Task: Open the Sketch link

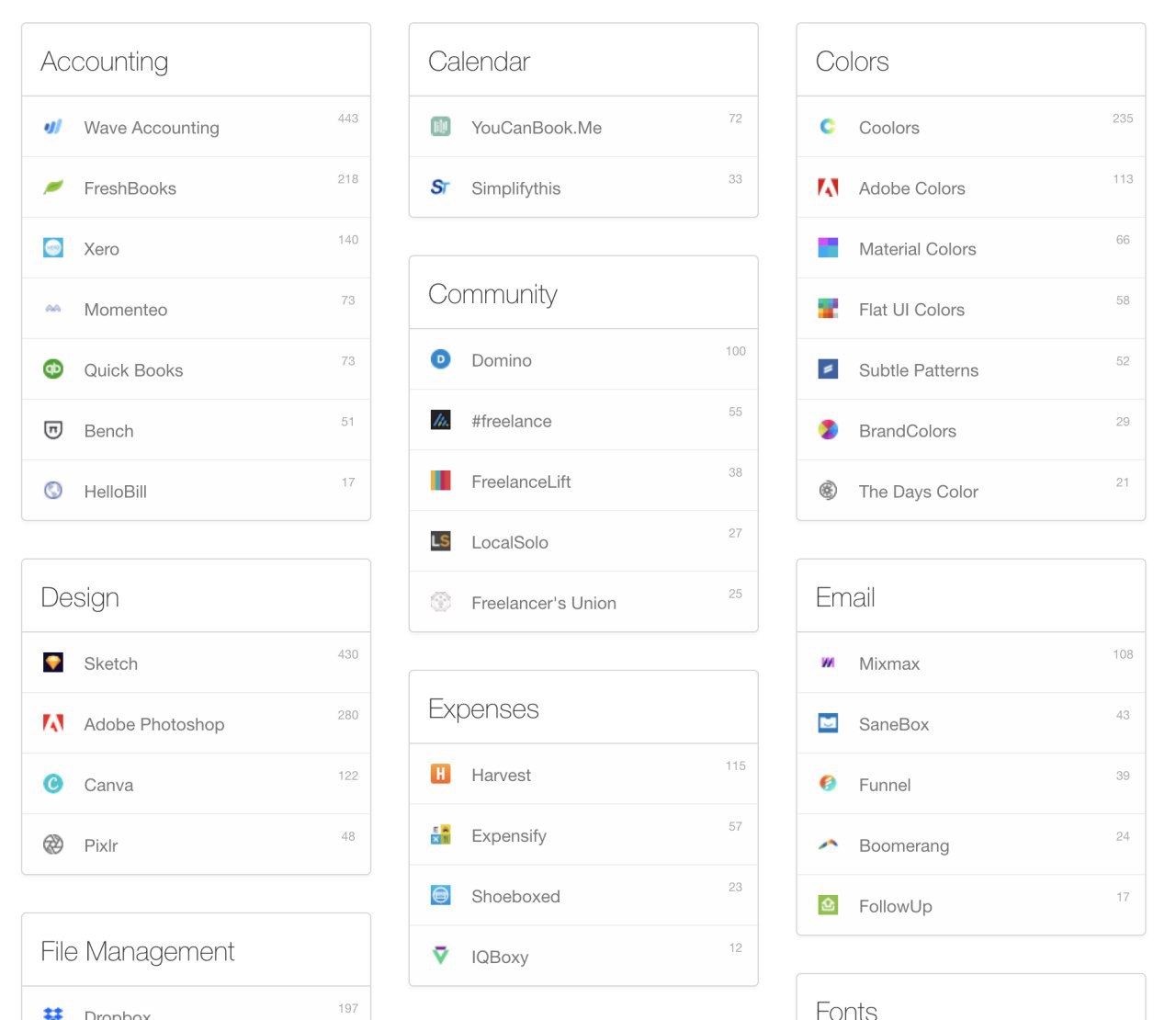Action: (x=110, y=663)
